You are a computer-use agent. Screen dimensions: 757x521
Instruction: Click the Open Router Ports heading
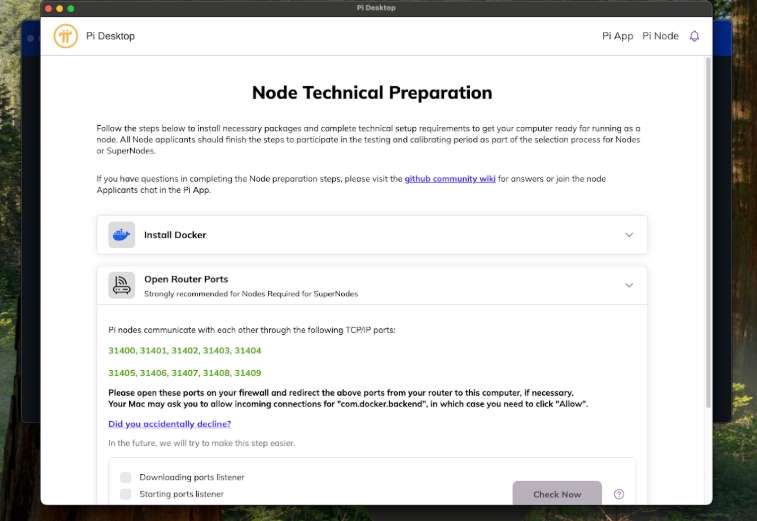coord(186,279)
